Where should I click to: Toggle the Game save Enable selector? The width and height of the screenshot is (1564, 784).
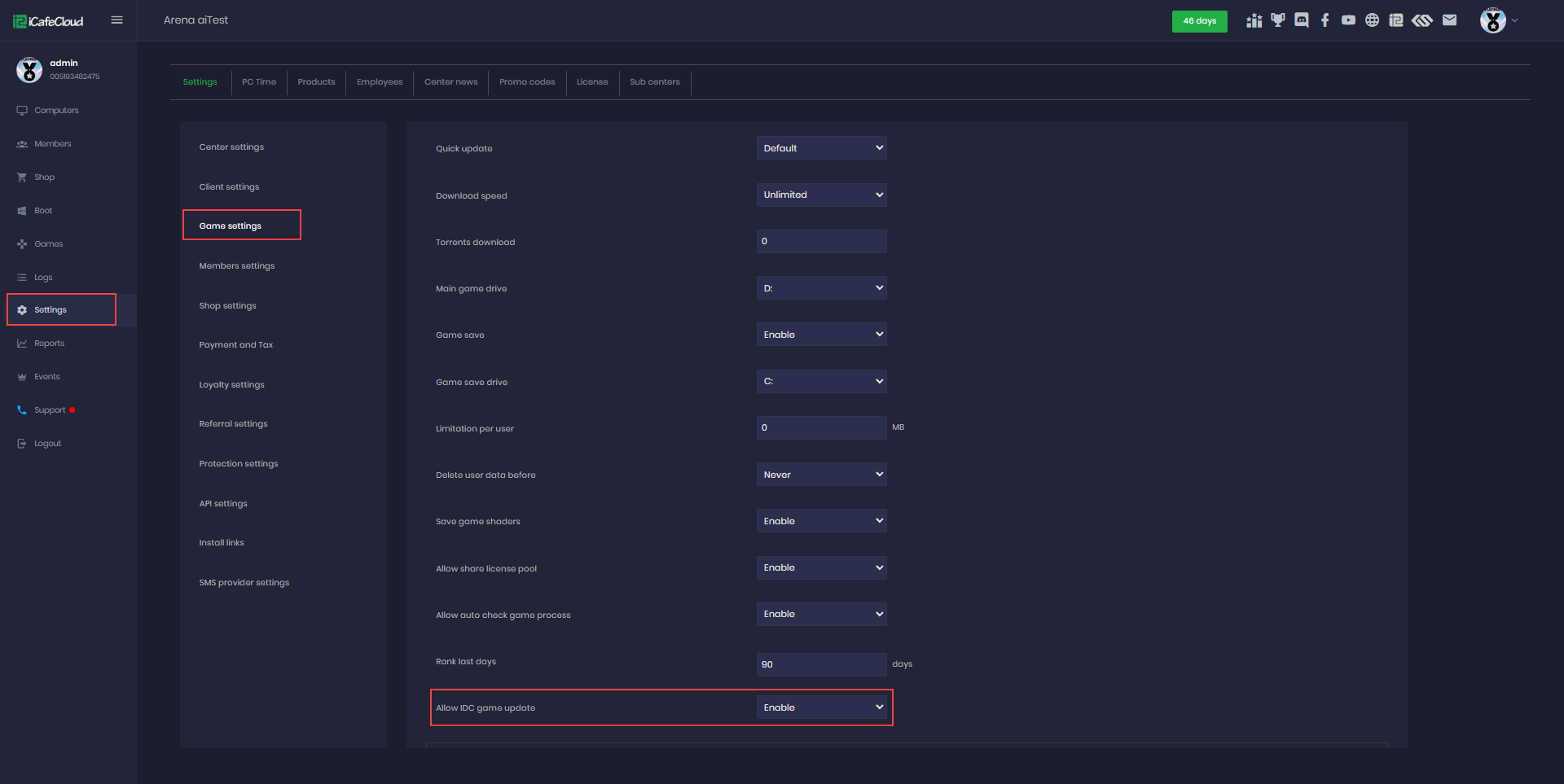[821, 335]
